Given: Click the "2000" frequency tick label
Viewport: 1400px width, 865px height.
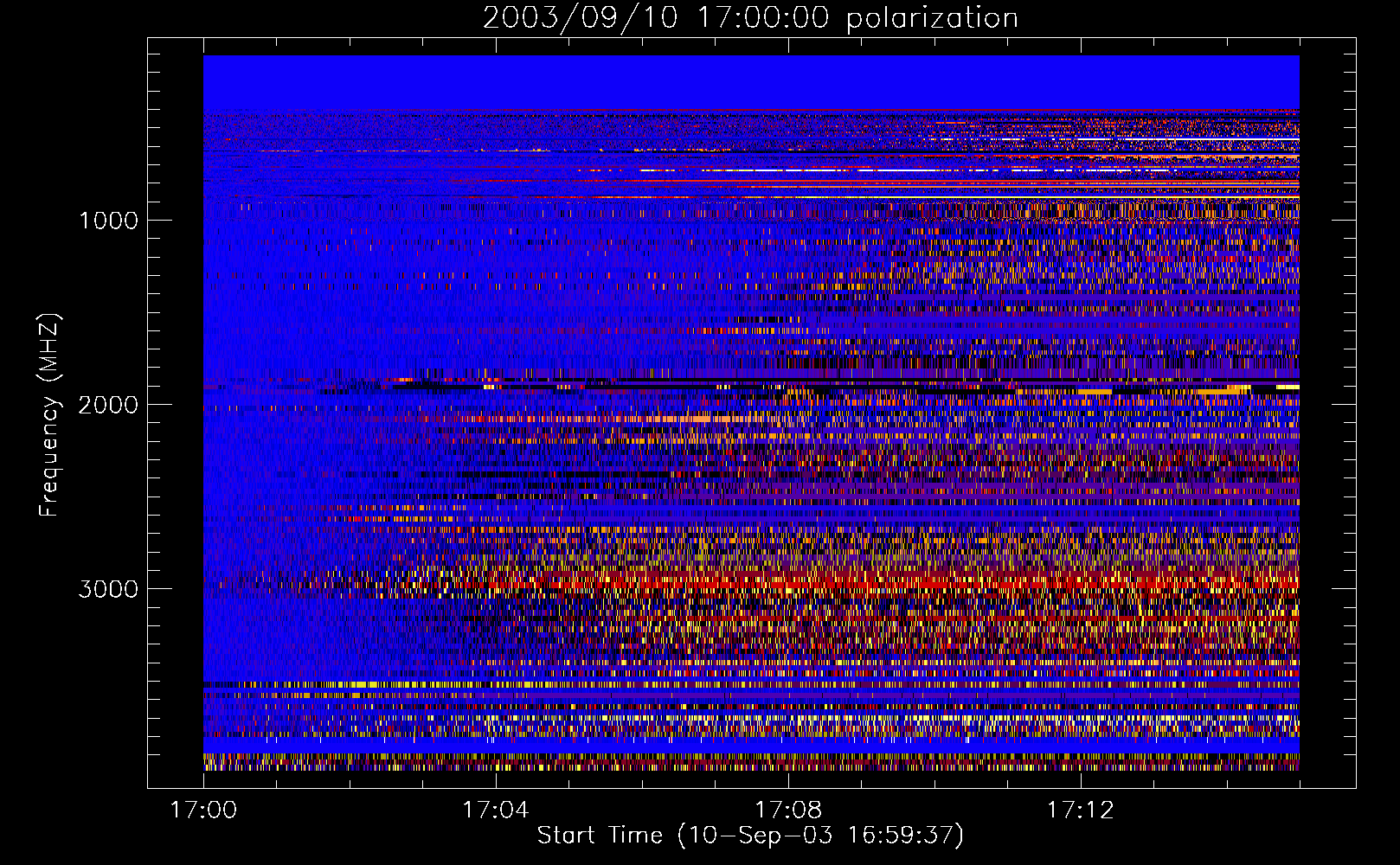Looking at the screenshot, I should 108,405.
